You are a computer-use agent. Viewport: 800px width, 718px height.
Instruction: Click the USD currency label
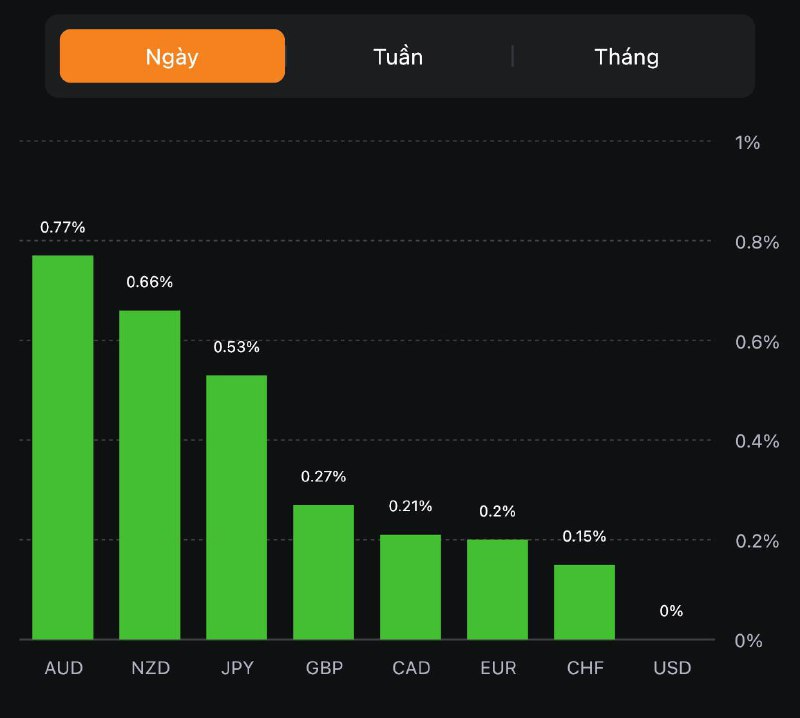(x=672, y=668)
